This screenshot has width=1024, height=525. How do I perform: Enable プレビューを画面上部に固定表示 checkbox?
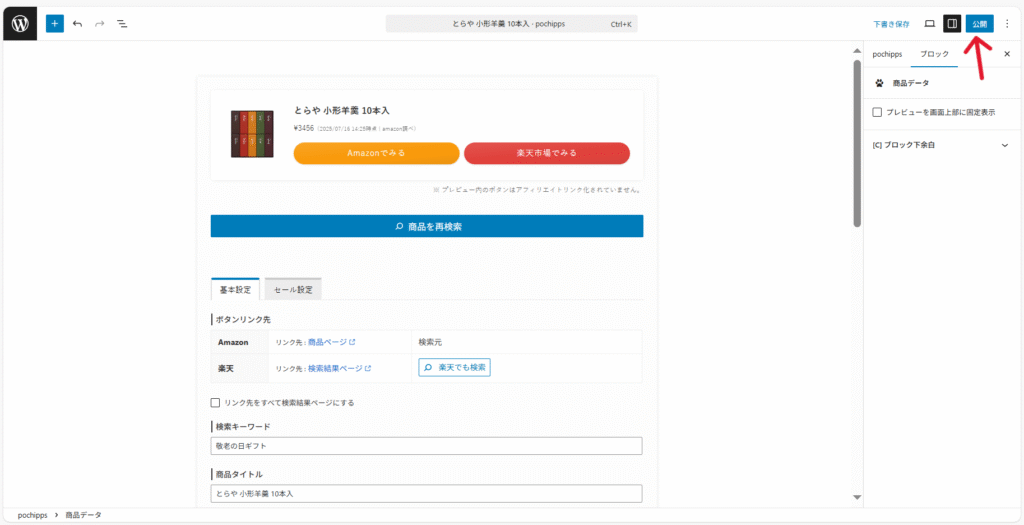pos(877,112)
